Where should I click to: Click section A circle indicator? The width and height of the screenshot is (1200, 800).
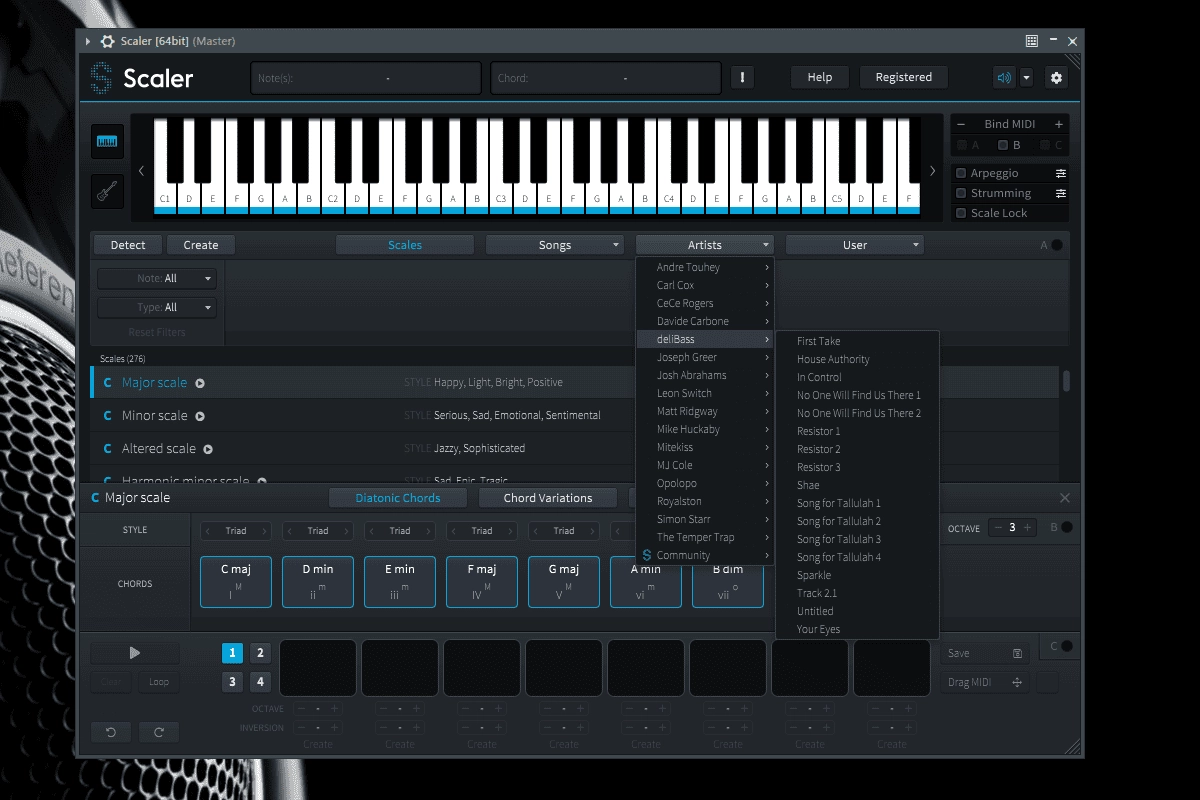point(1057,245)
